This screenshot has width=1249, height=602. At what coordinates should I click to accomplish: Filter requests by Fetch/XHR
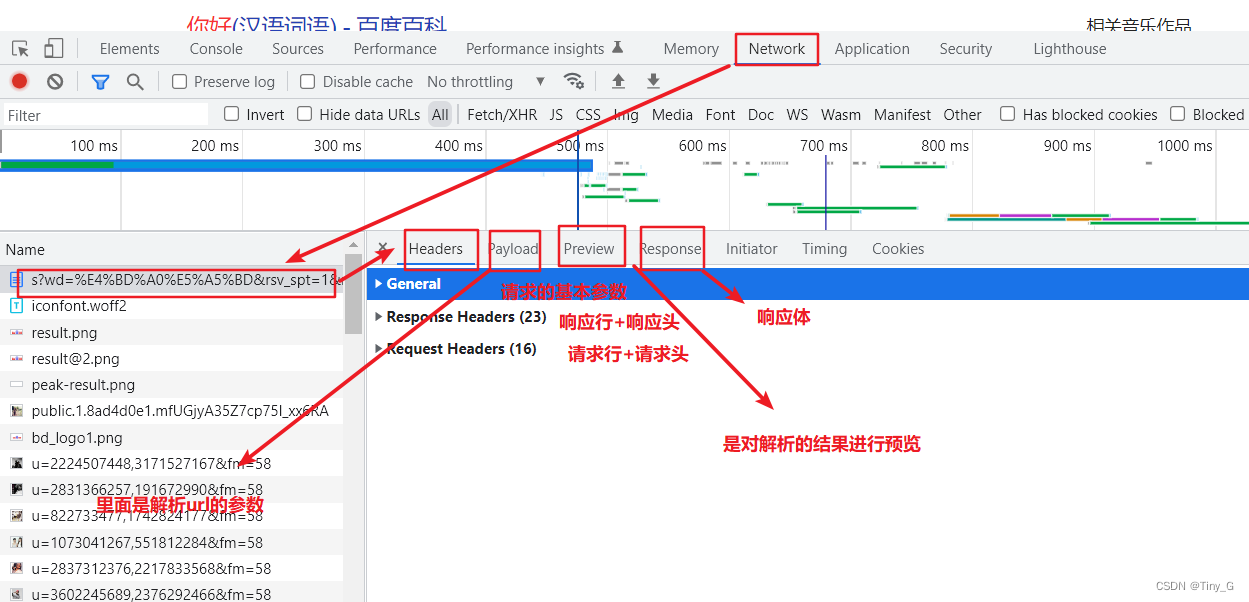tap(502, 115)
